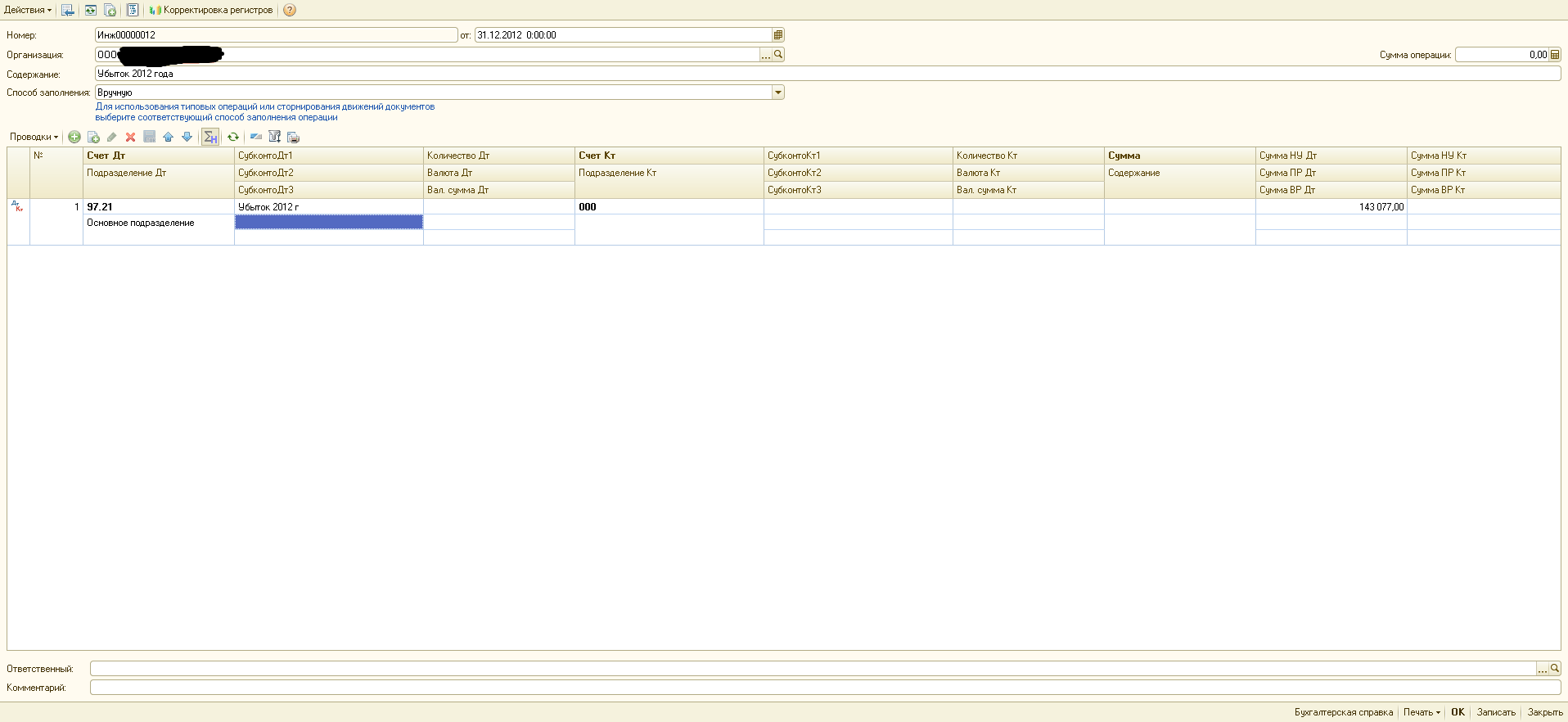The image size is (1568, 722).
Task: Click the Счет Дт column header
Action: click(159, 156)
